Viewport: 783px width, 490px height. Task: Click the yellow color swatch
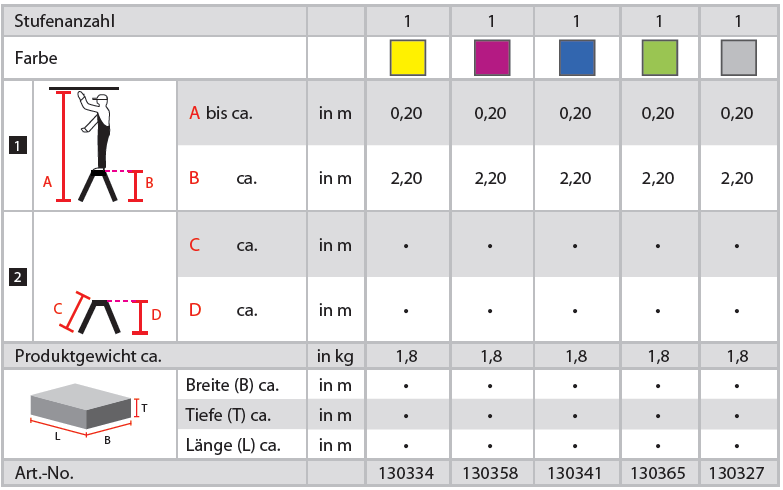pyautogui.click(x=408, y=58)
